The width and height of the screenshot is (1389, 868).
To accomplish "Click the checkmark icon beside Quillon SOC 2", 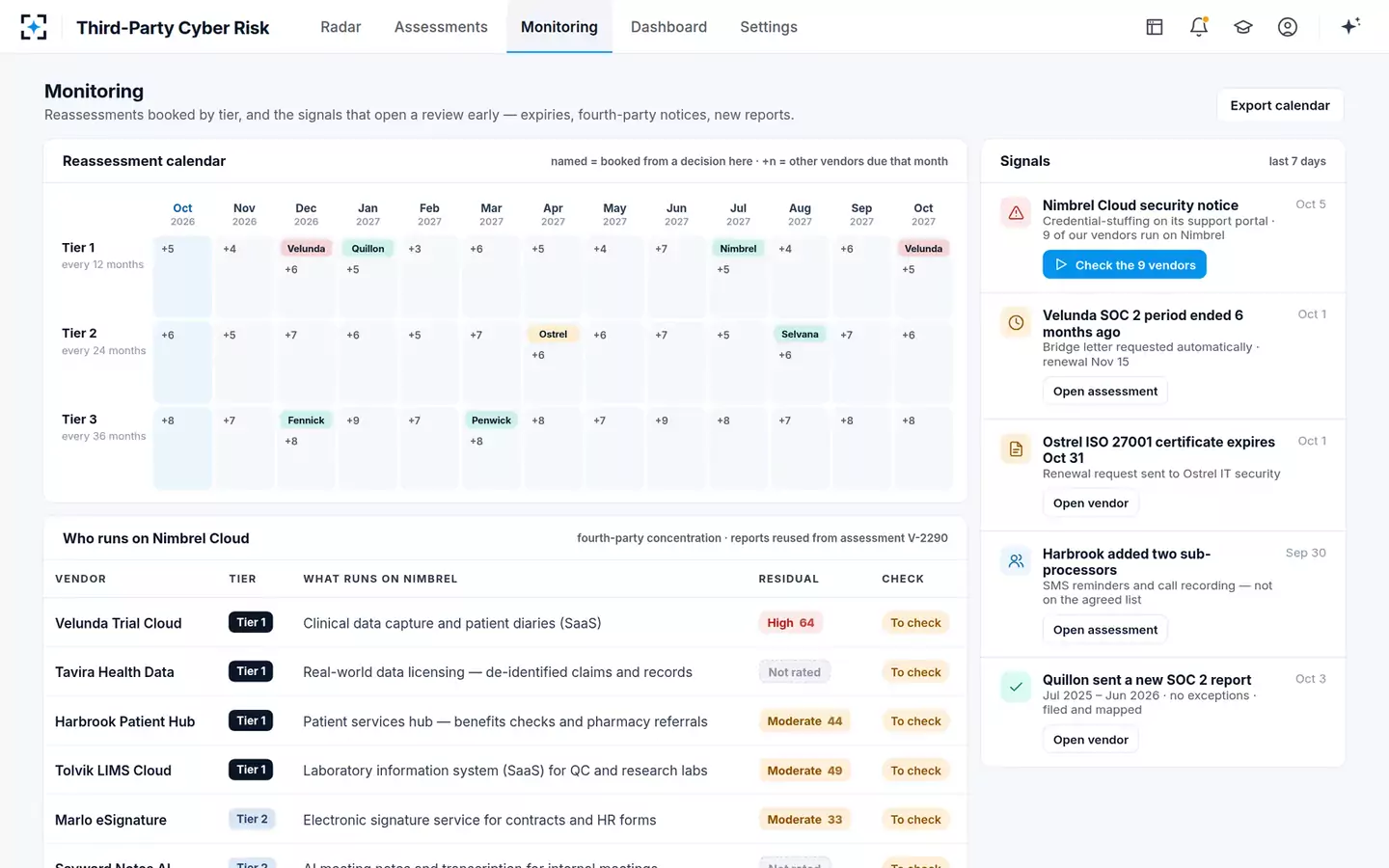I will click(1016, 687).
